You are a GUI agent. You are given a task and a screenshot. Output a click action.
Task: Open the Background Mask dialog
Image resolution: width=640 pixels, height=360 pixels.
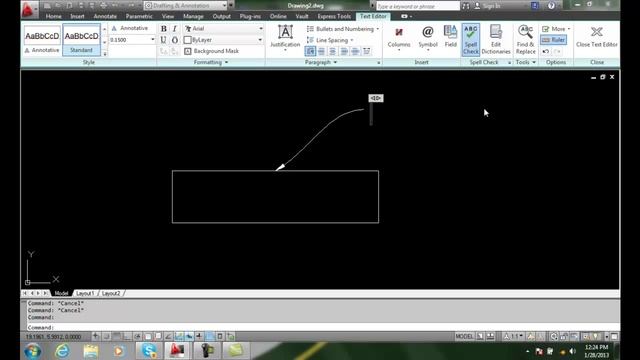pyautogui.click(x=211, y=51)
